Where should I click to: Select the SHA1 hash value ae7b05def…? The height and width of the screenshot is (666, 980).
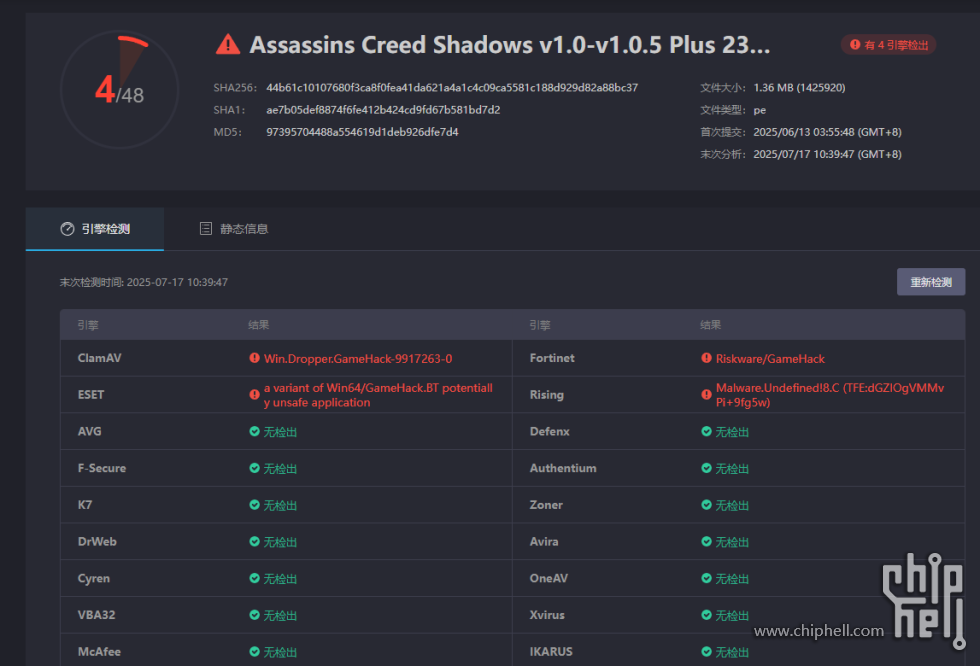pyautogui.click(x=383, y=110)
